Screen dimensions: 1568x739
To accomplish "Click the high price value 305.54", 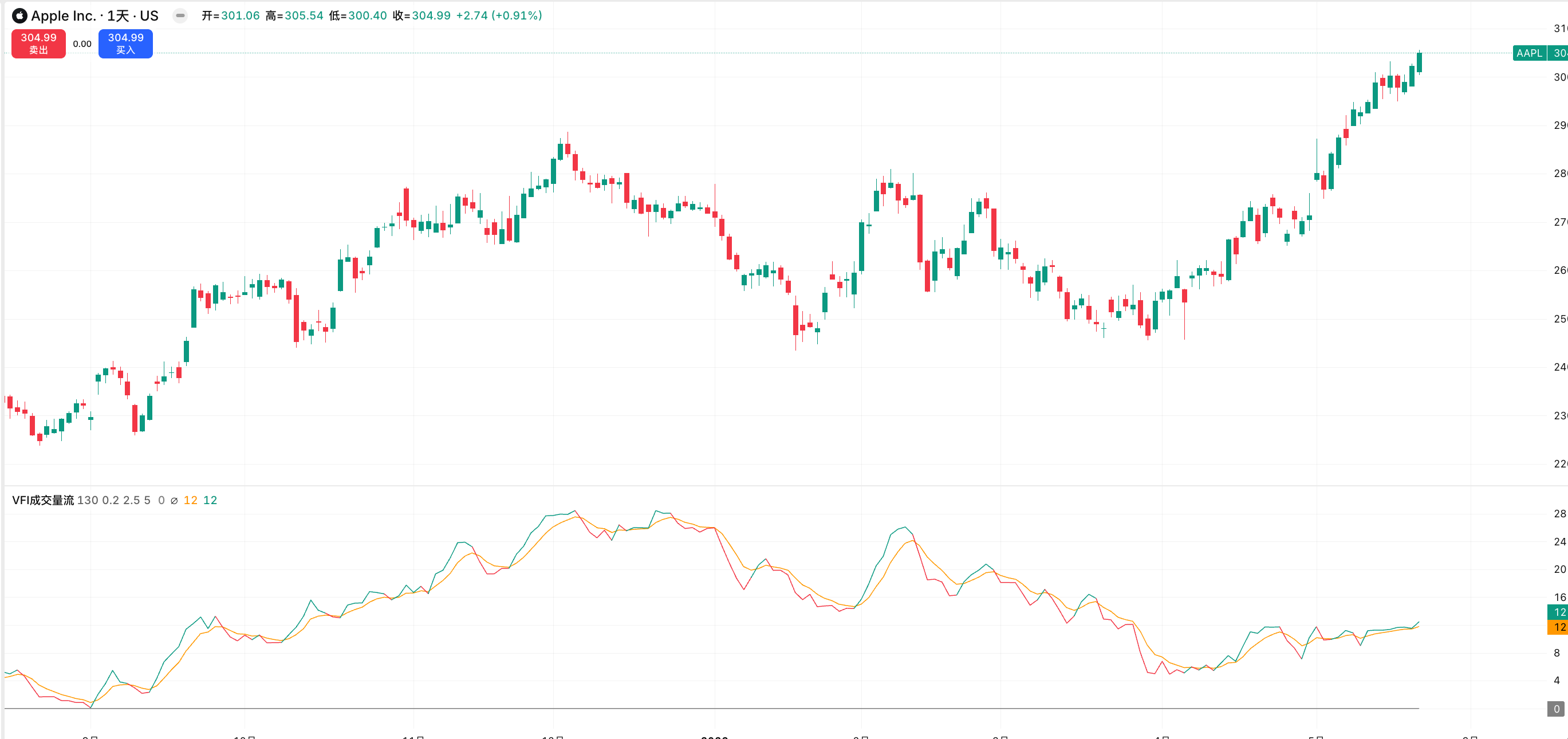I will (304, 16).
